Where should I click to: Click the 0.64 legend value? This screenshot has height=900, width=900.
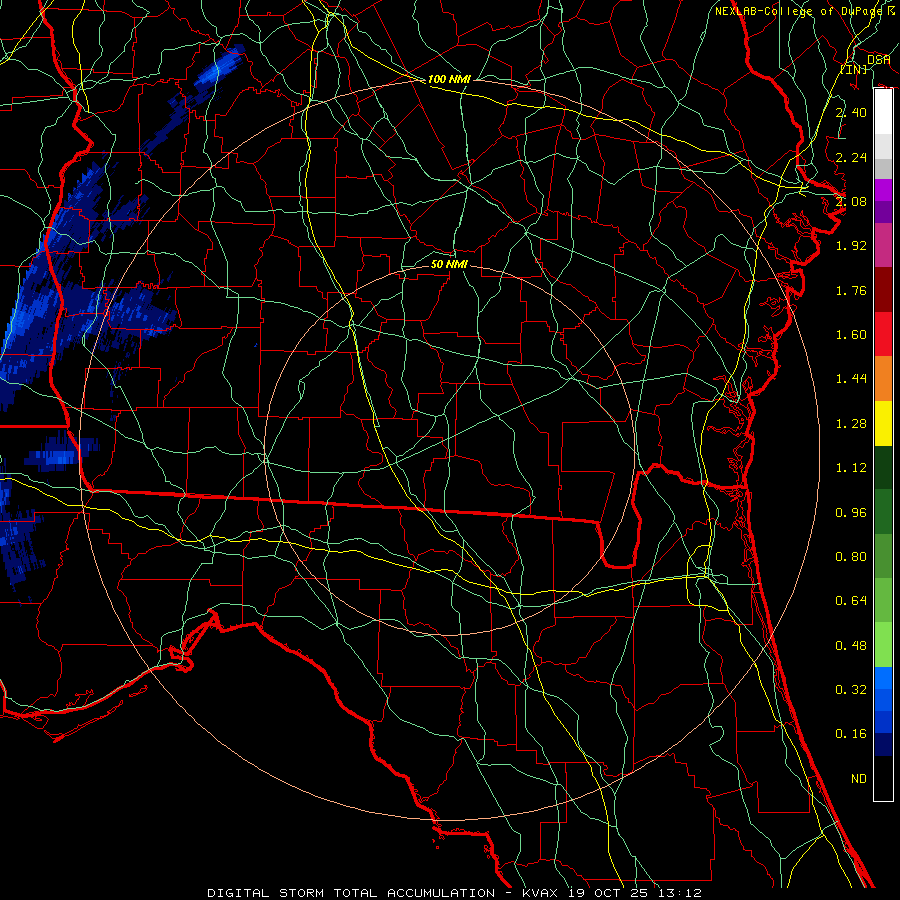coord(851,601)
